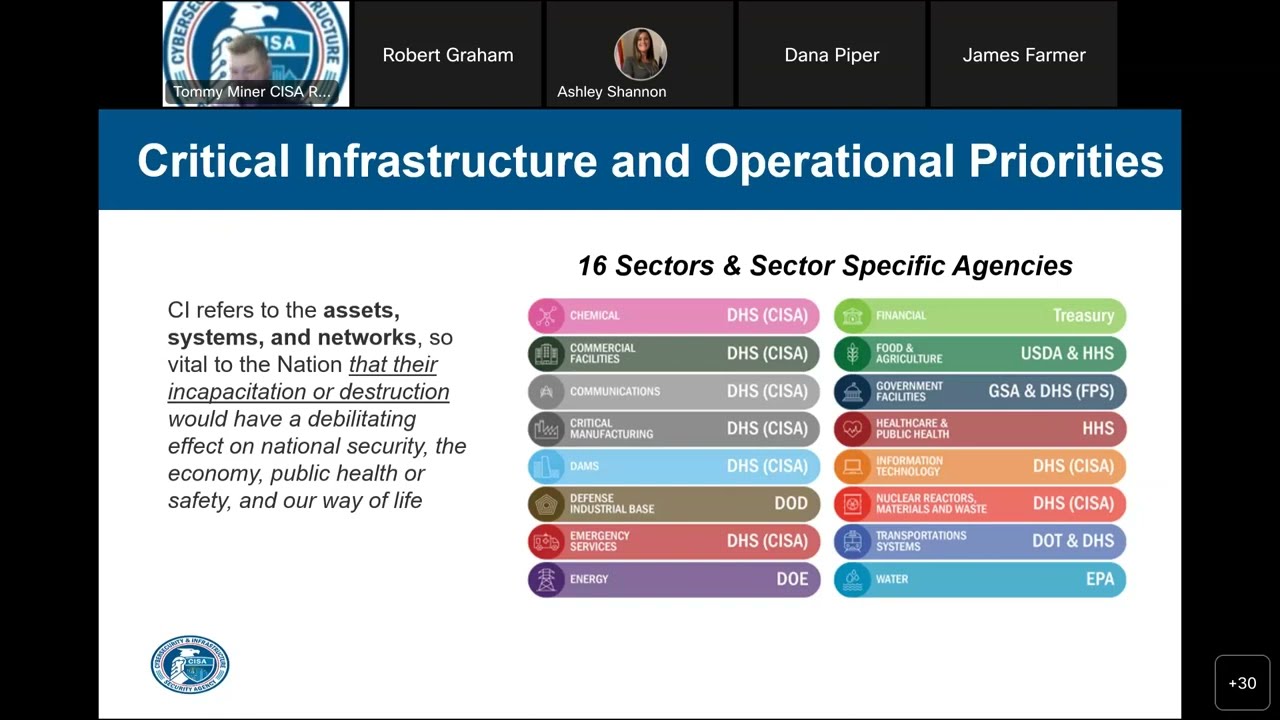Click the Chemical sector icon

547,316
